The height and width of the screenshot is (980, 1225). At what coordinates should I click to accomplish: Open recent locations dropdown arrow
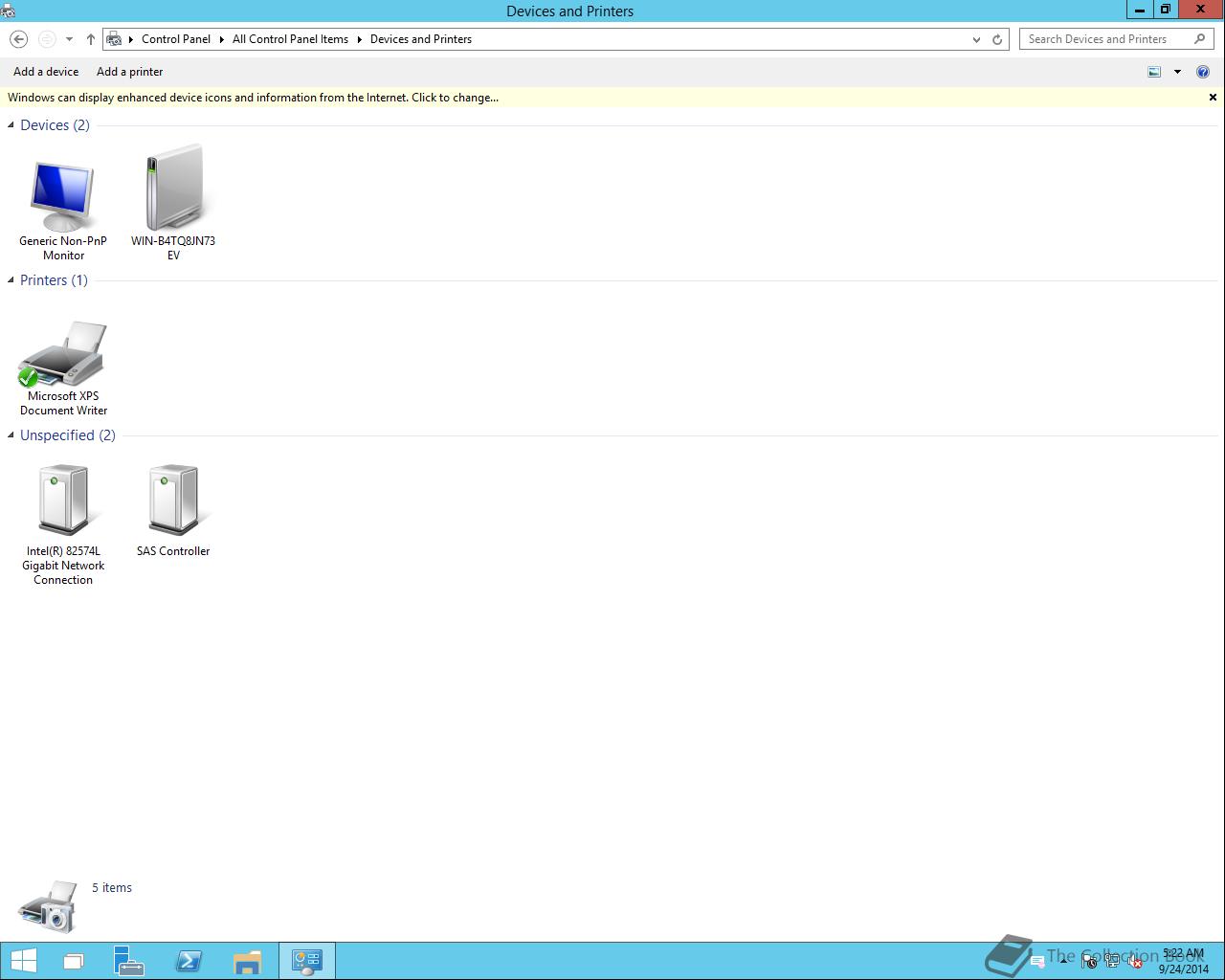pyautogui.click(x=69, y=39)
